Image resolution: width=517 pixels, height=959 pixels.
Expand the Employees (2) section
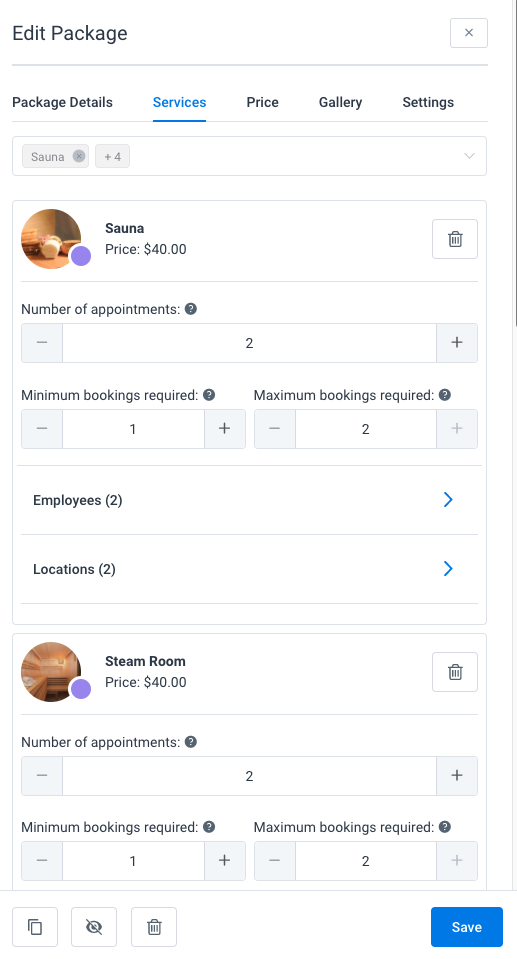250,500
